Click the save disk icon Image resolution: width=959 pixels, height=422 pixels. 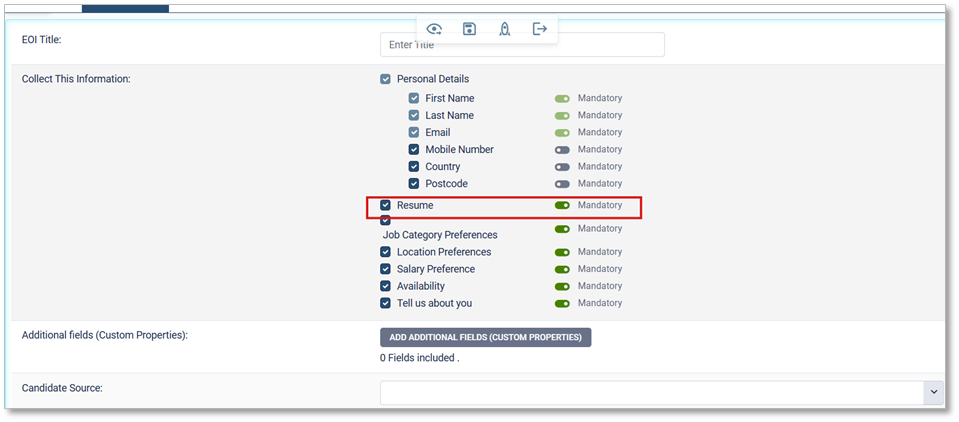point(469,29)
